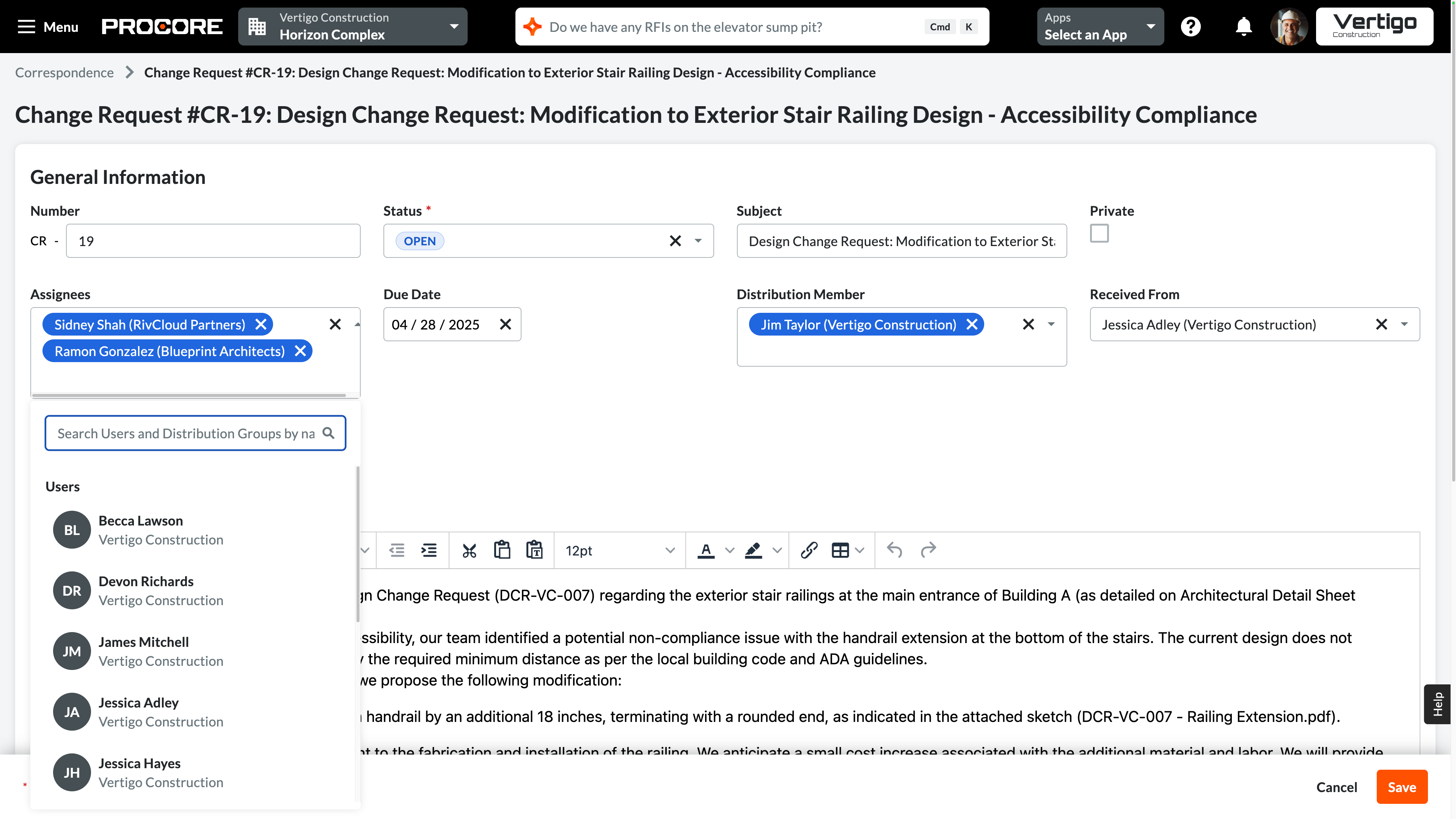Select the paste as plain text icon
The width and height of the screenshot is (1456, 819).
(x=535, y=550)
